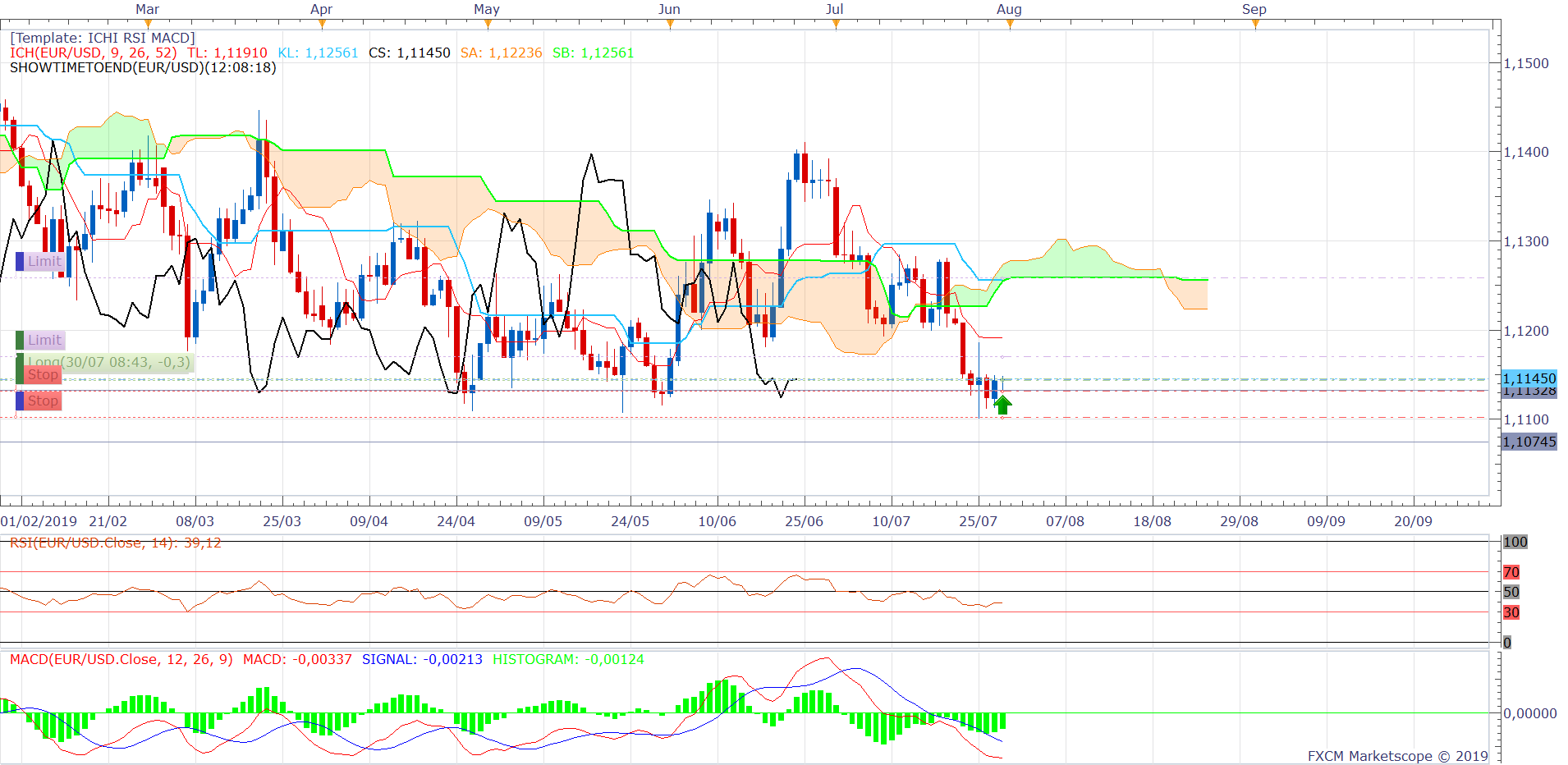This screenshot has height=765, width=1568.
Task: Select the RSI(EUR/USD.Close, 14) indicator label
Action: (116, 543)
